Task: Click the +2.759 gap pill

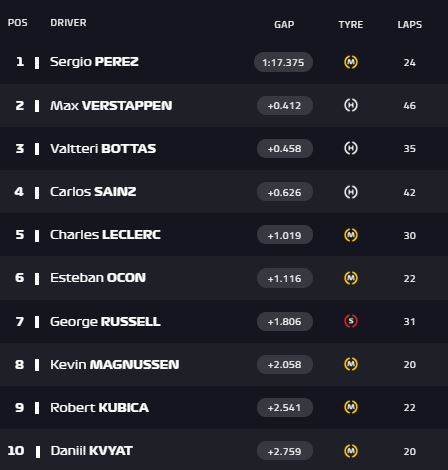Action: coord(285,451)
